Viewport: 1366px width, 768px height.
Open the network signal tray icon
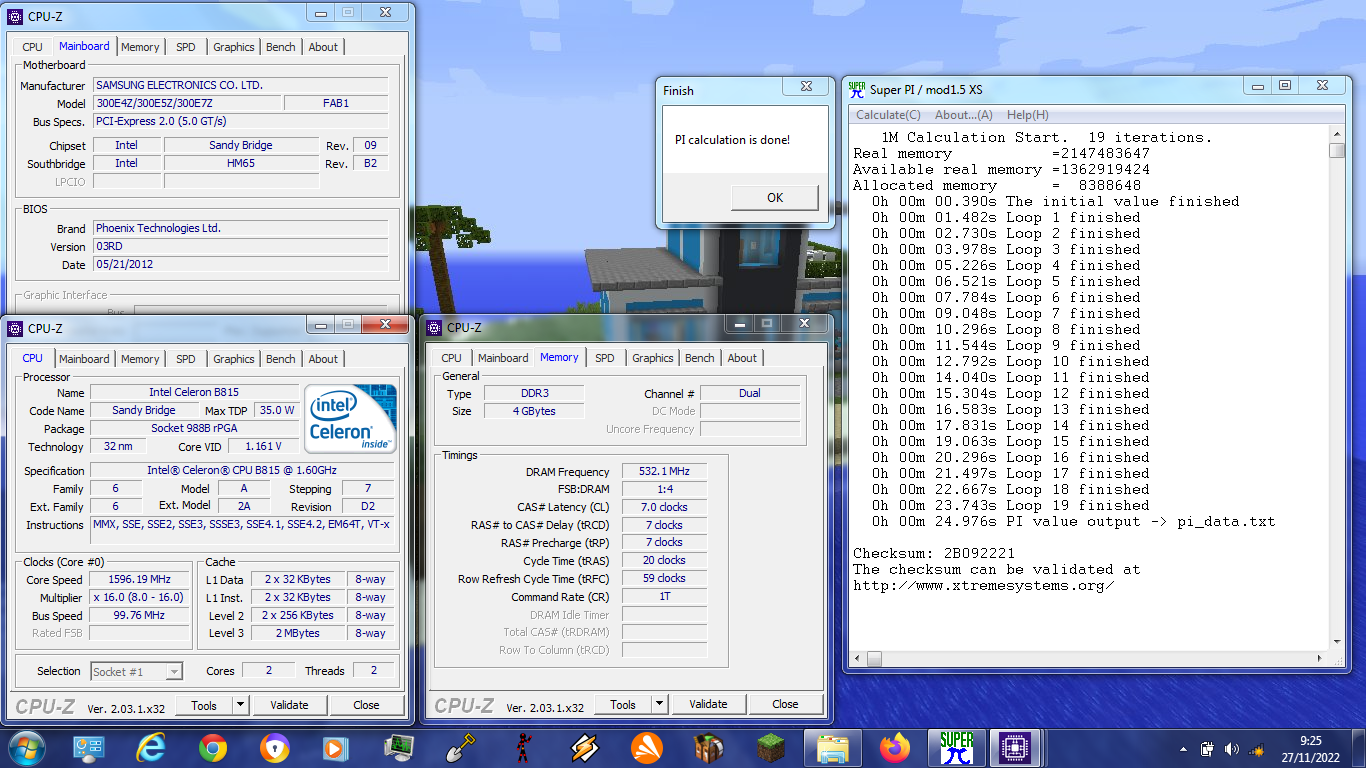pyautogui.click(x=1257, y=749)
